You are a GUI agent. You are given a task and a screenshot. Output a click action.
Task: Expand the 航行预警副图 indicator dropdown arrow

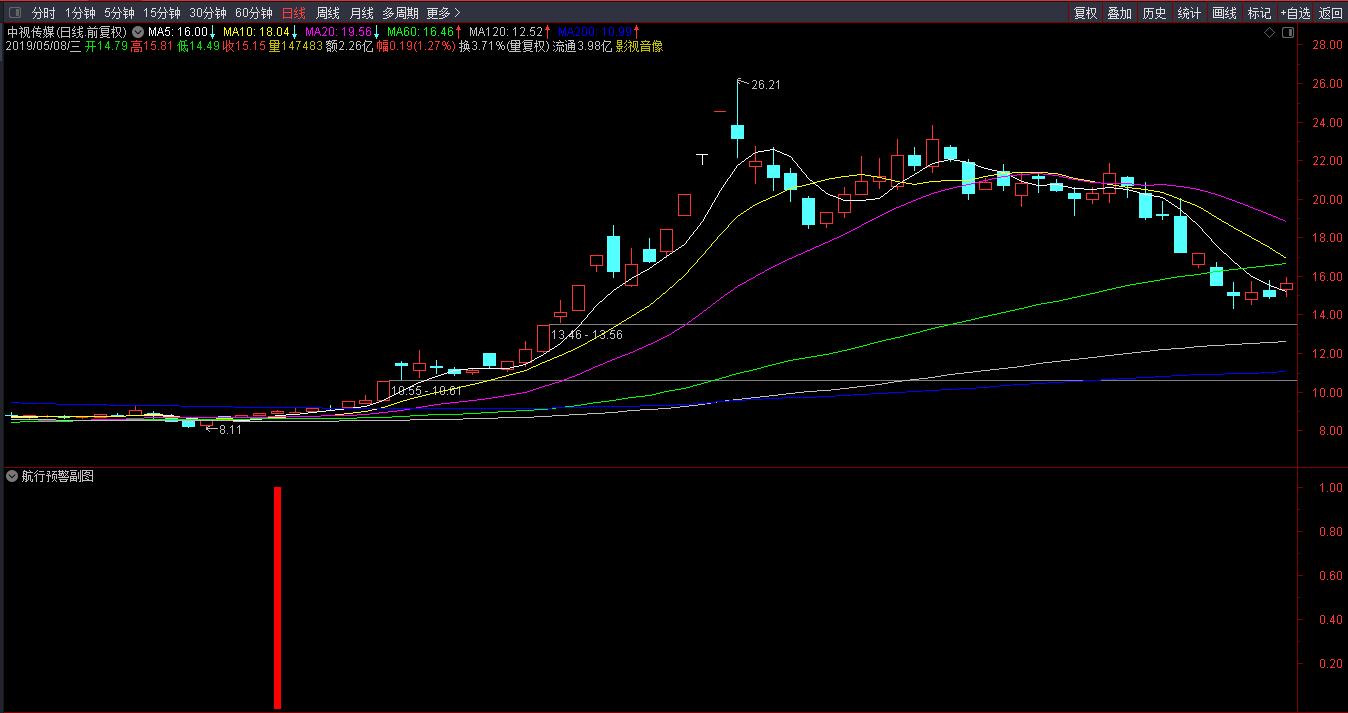coord(12,477)
